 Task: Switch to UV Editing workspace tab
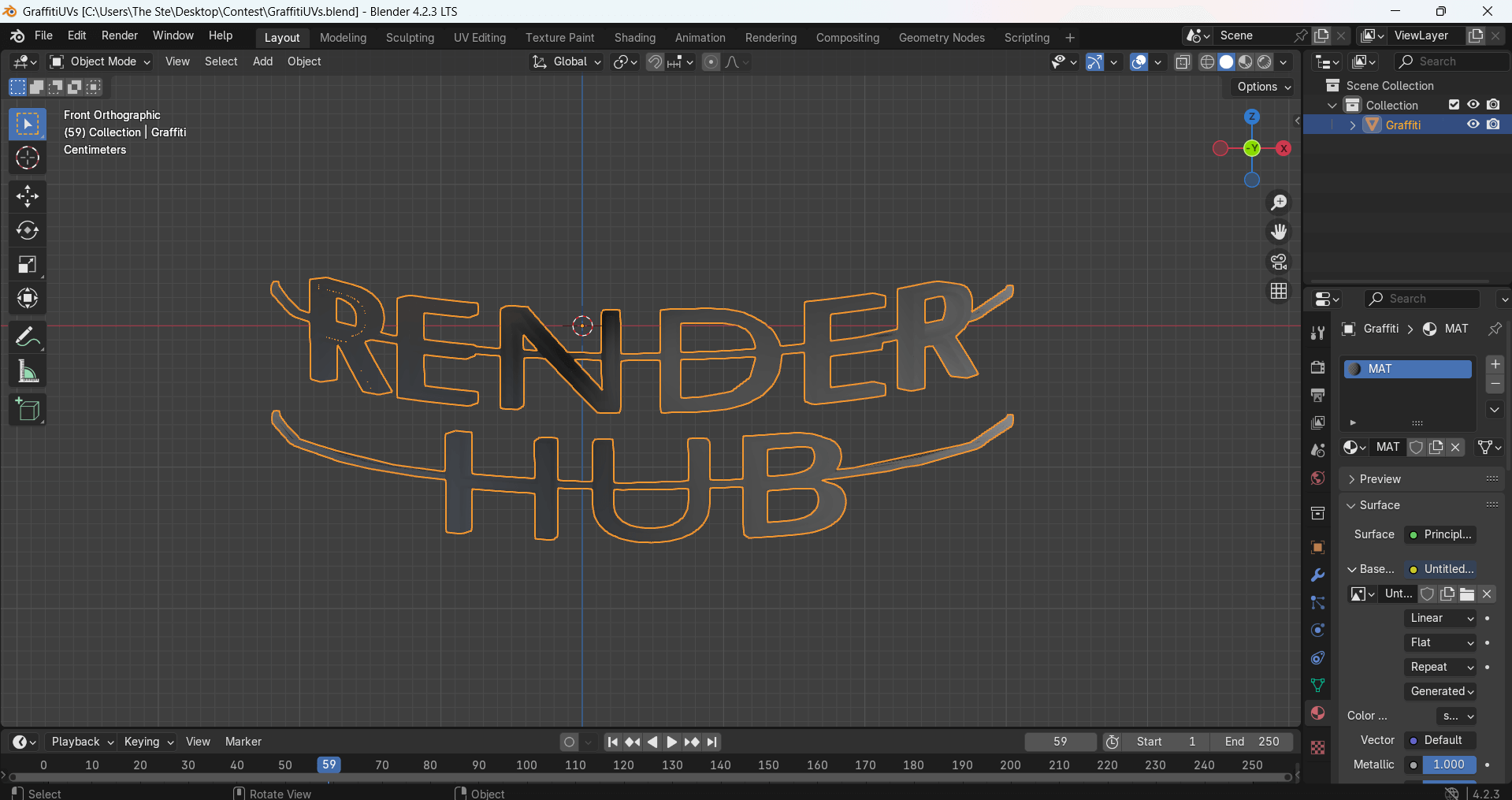pos(480,38)
